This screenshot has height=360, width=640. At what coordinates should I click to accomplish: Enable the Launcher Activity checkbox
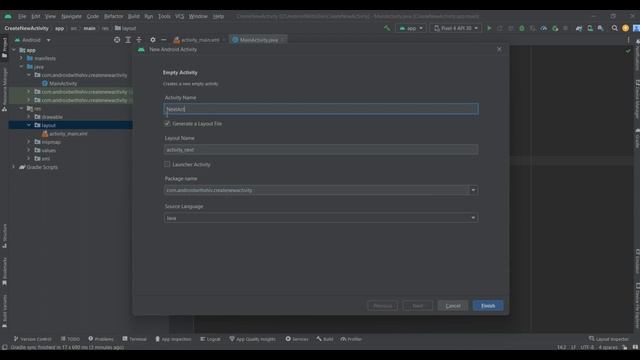(x=167, y=164)
